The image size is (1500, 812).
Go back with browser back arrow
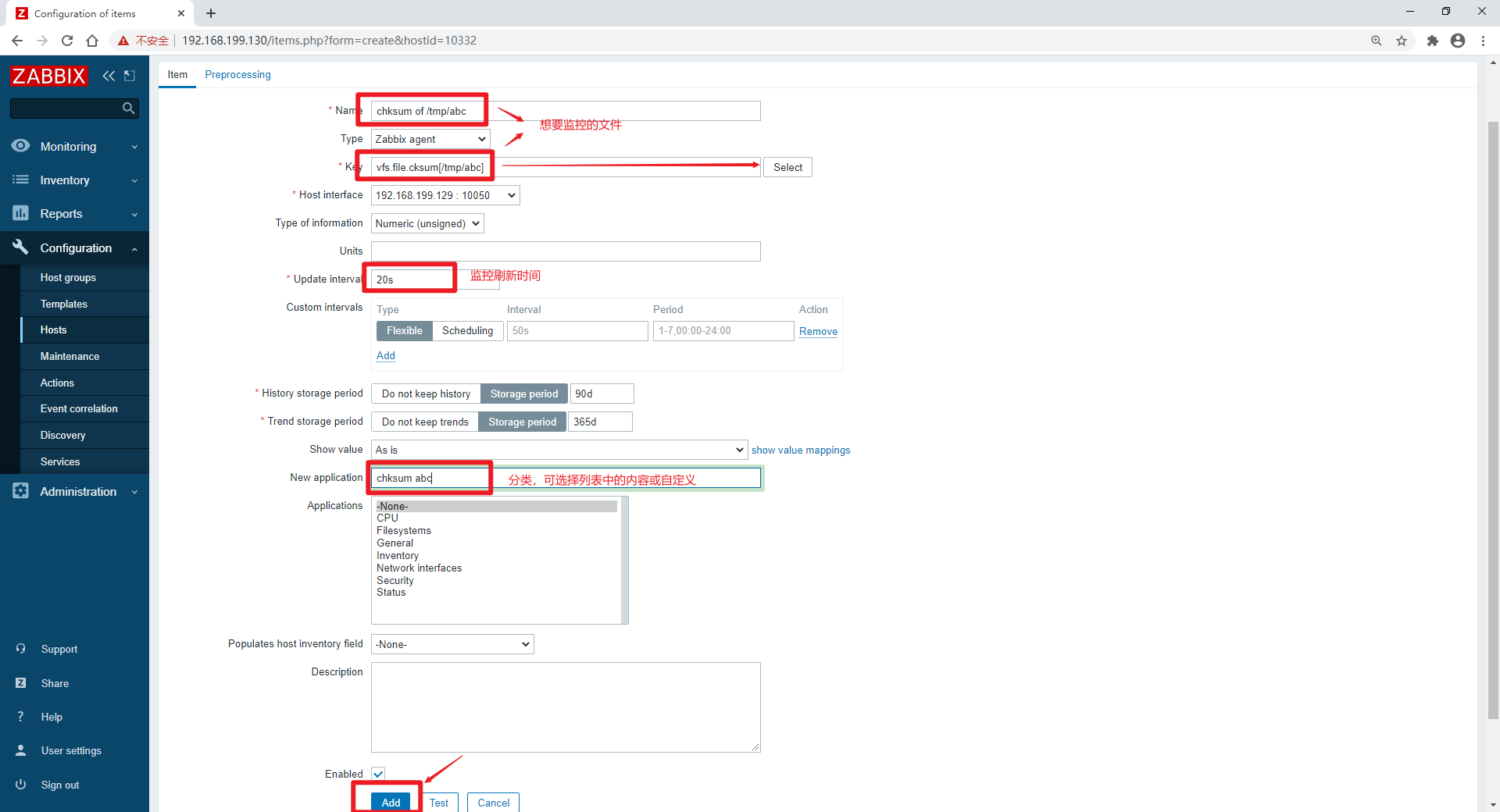pos(17,41)
